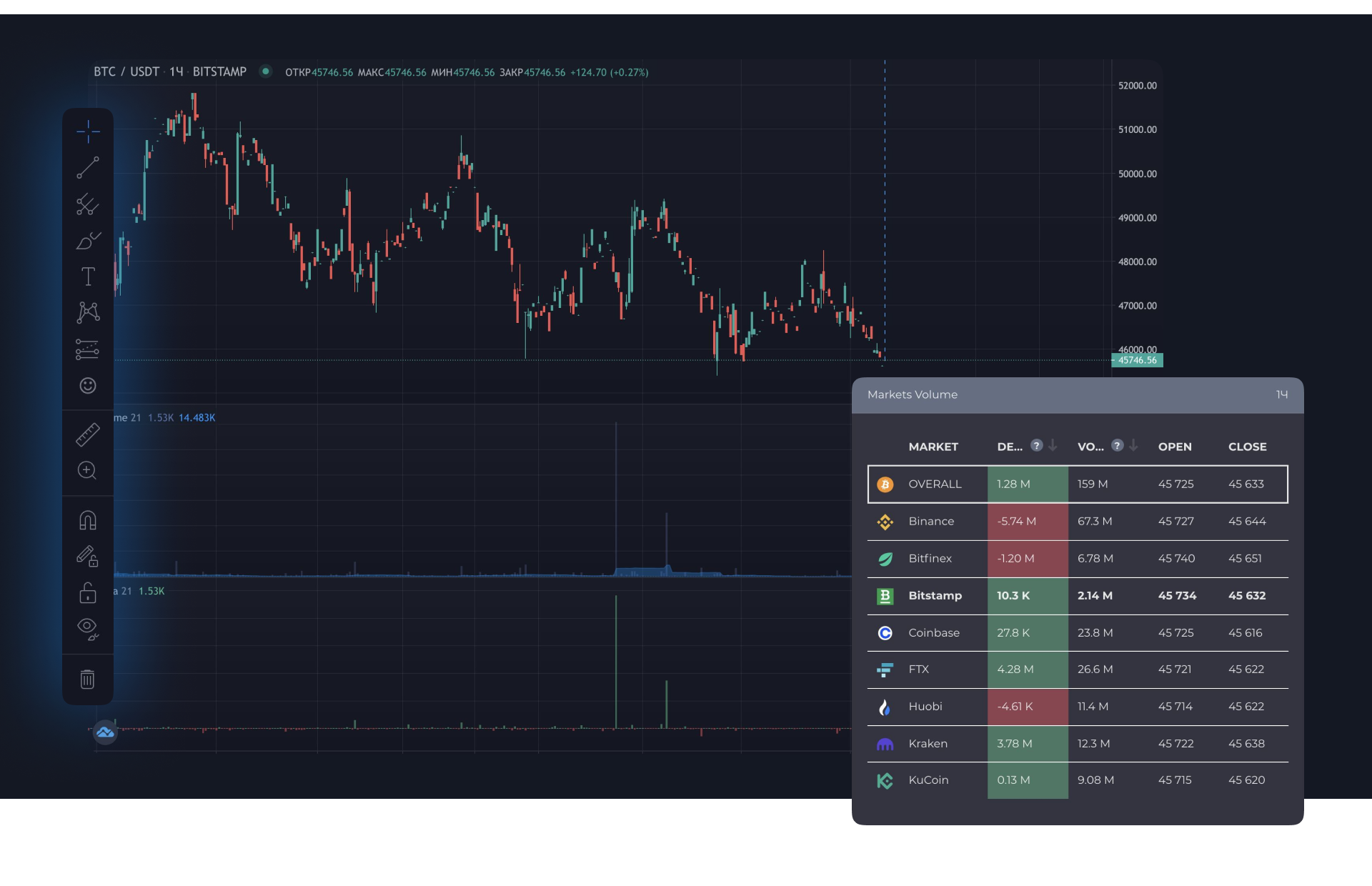Image resolution: width=1372 pixels, height=886 pixels.
Task: Open the BTC/USDT symbol selector
Action: tap(129, 71)
